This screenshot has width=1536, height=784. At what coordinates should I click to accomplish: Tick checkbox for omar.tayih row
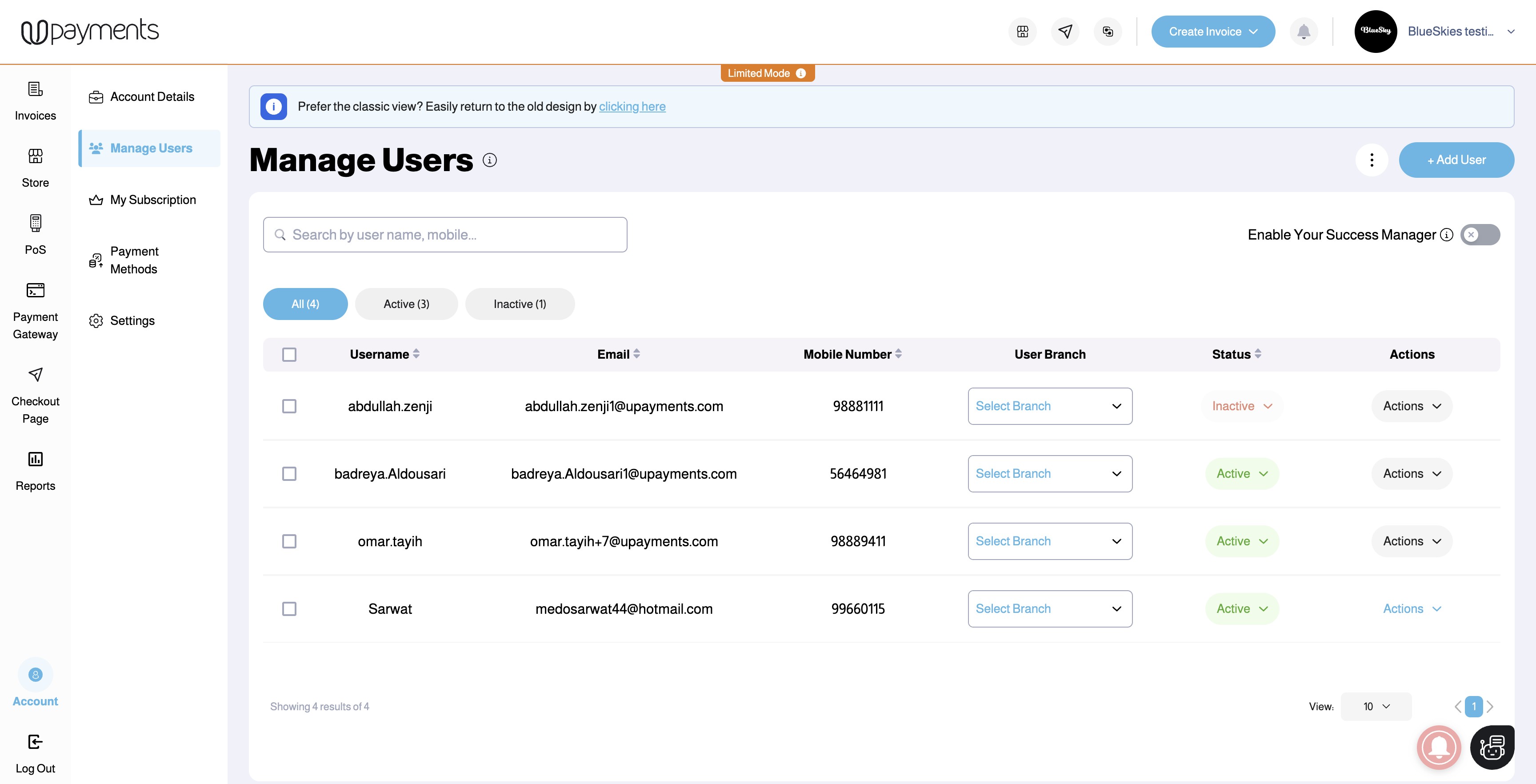pos(289,541)
